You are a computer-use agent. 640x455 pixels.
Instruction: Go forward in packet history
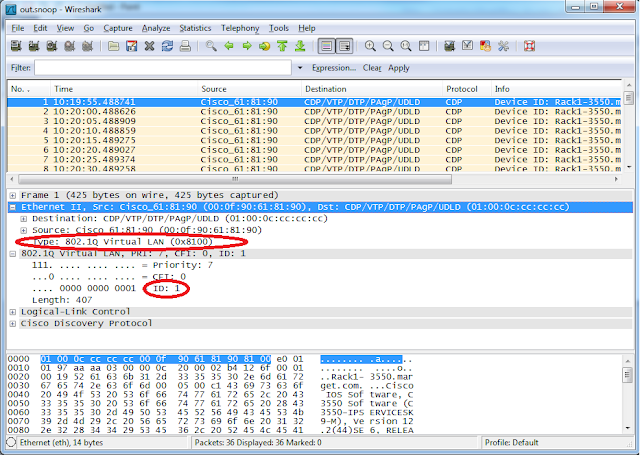coord(247,46)
